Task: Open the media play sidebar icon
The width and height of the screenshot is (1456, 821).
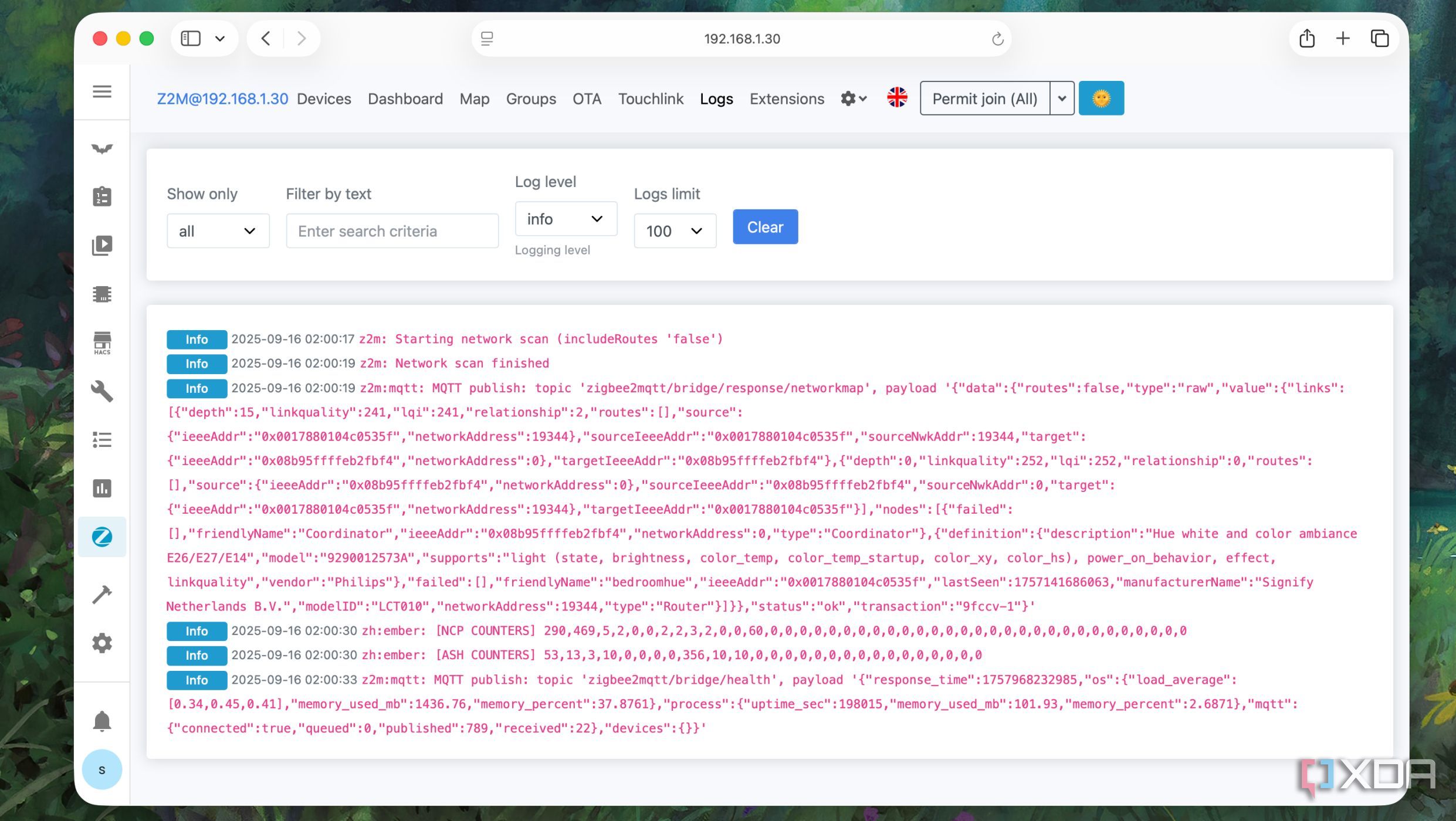Action: [102, 245]
